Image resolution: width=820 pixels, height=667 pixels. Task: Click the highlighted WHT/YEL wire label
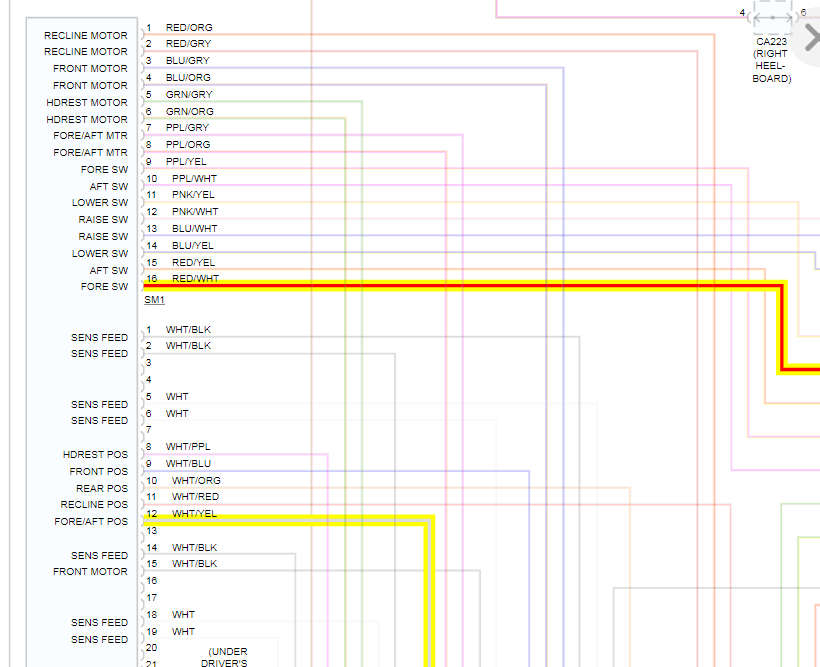(194, 514)
